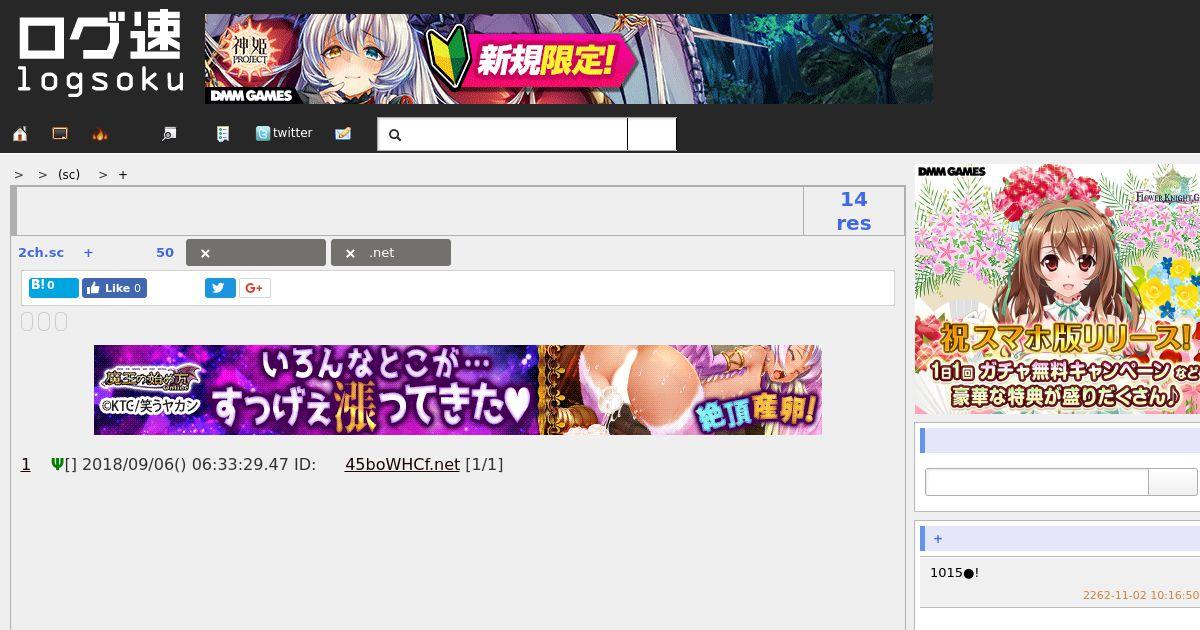Go to the home icon in navbar
Viewport: 1200px width, 630px height.
point(20,134)
